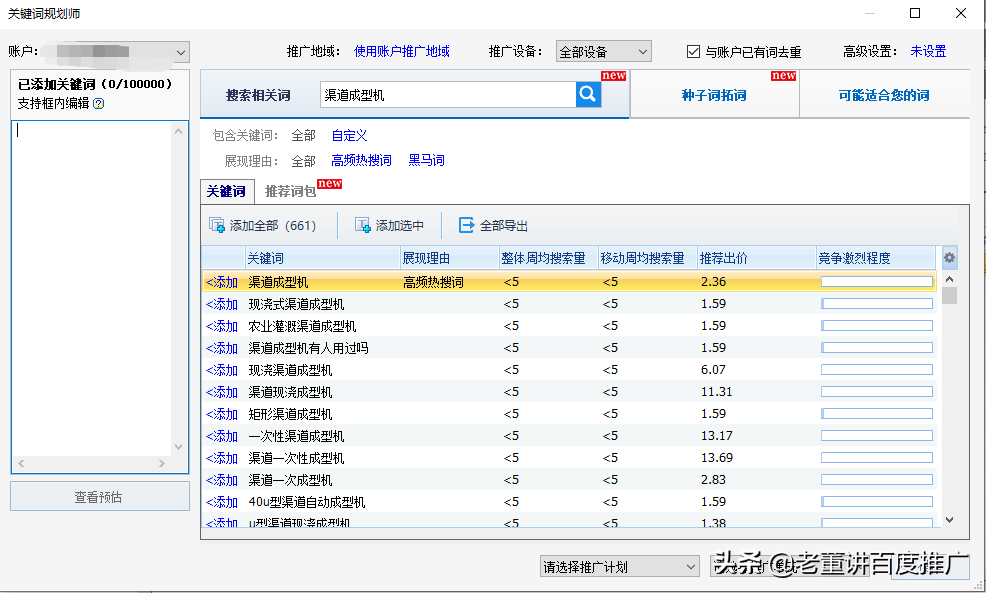Click the 添加全部 icon to add all 661 keywords
The width and height of the screenshot is (986, 593).
point(217,225)
